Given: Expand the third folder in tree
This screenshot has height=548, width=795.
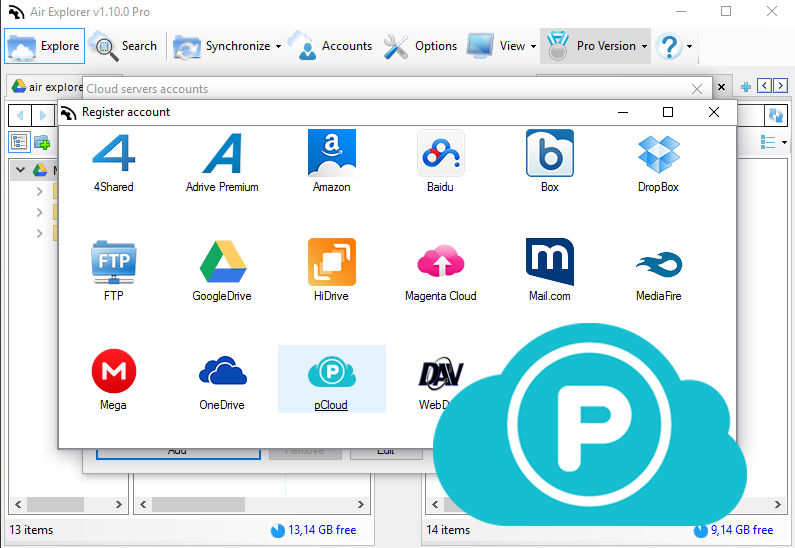Looking at the screenshot, I should pyautogui.click(x=39, y=233).
